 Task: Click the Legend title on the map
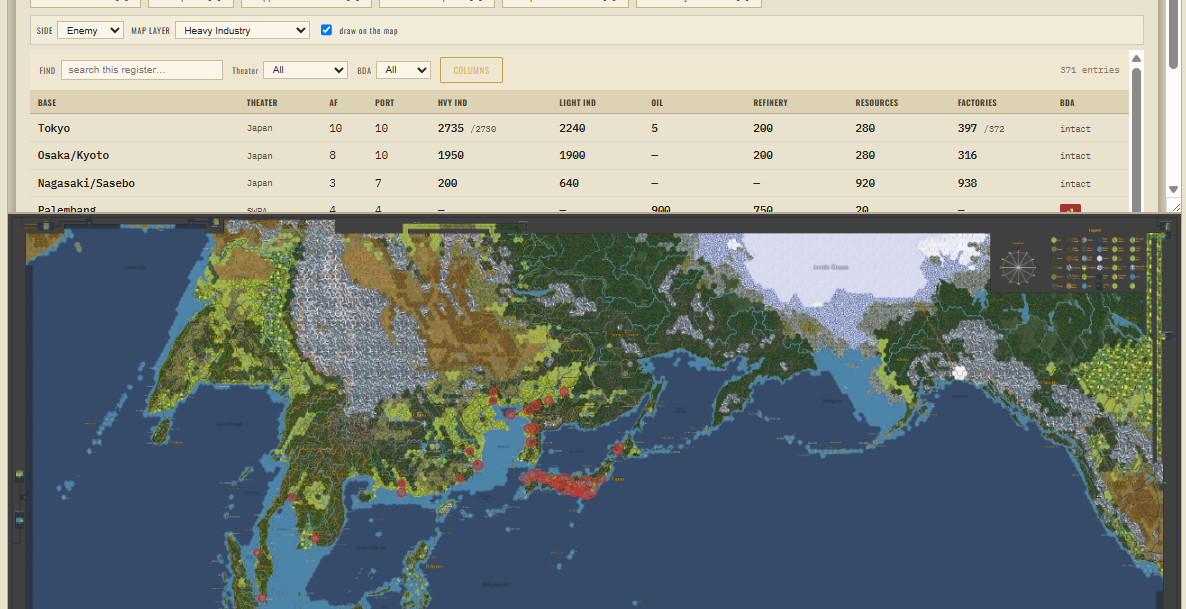tap(1094, 230)
